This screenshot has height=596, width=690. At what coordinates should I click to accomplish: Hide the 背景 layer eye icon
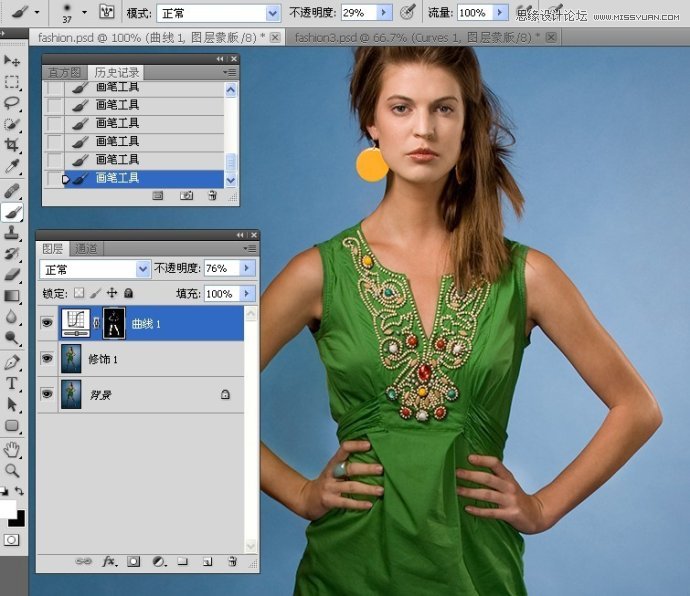click(47, 395)
